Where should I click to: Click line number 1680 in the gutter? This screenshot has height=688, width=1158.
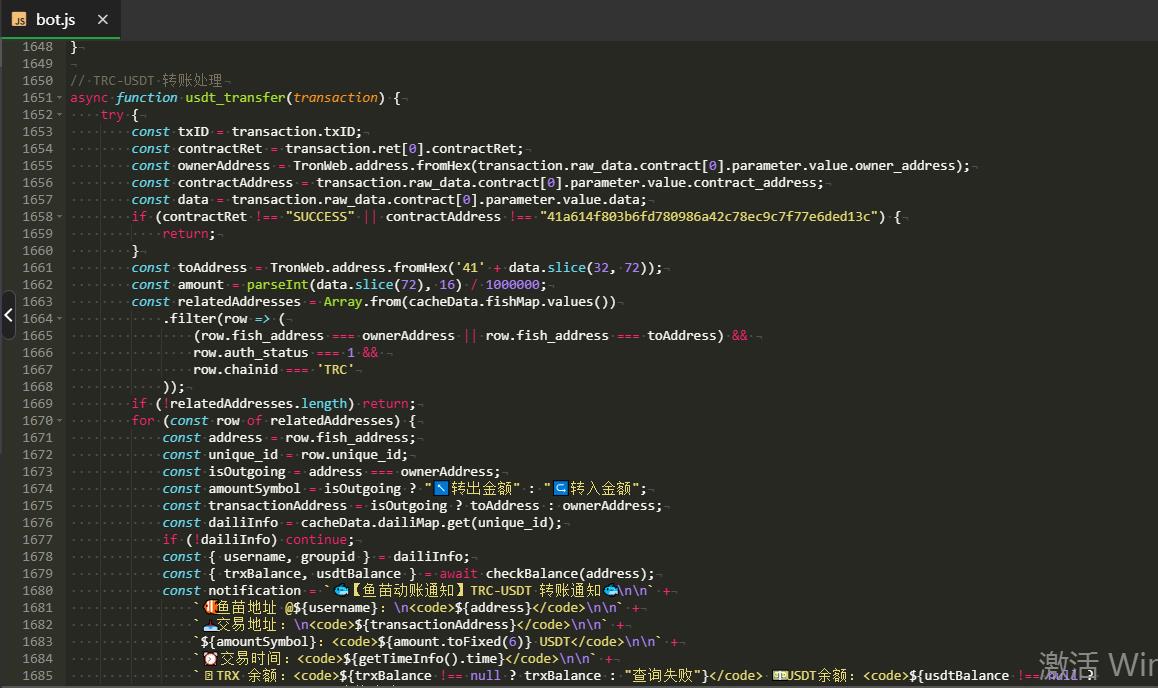(37, 591)
